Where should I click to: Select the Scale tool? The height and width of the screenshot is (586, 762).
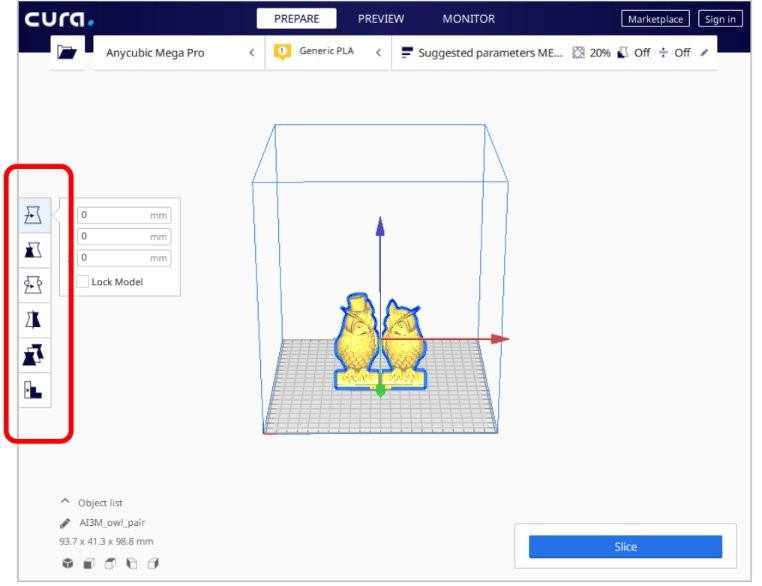[x=35, y=250]
